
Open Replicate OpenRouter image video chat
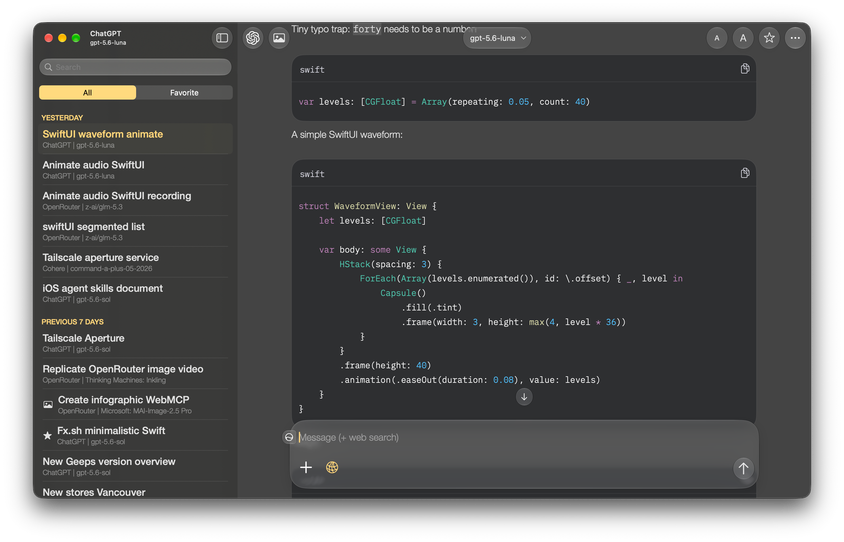135,374
